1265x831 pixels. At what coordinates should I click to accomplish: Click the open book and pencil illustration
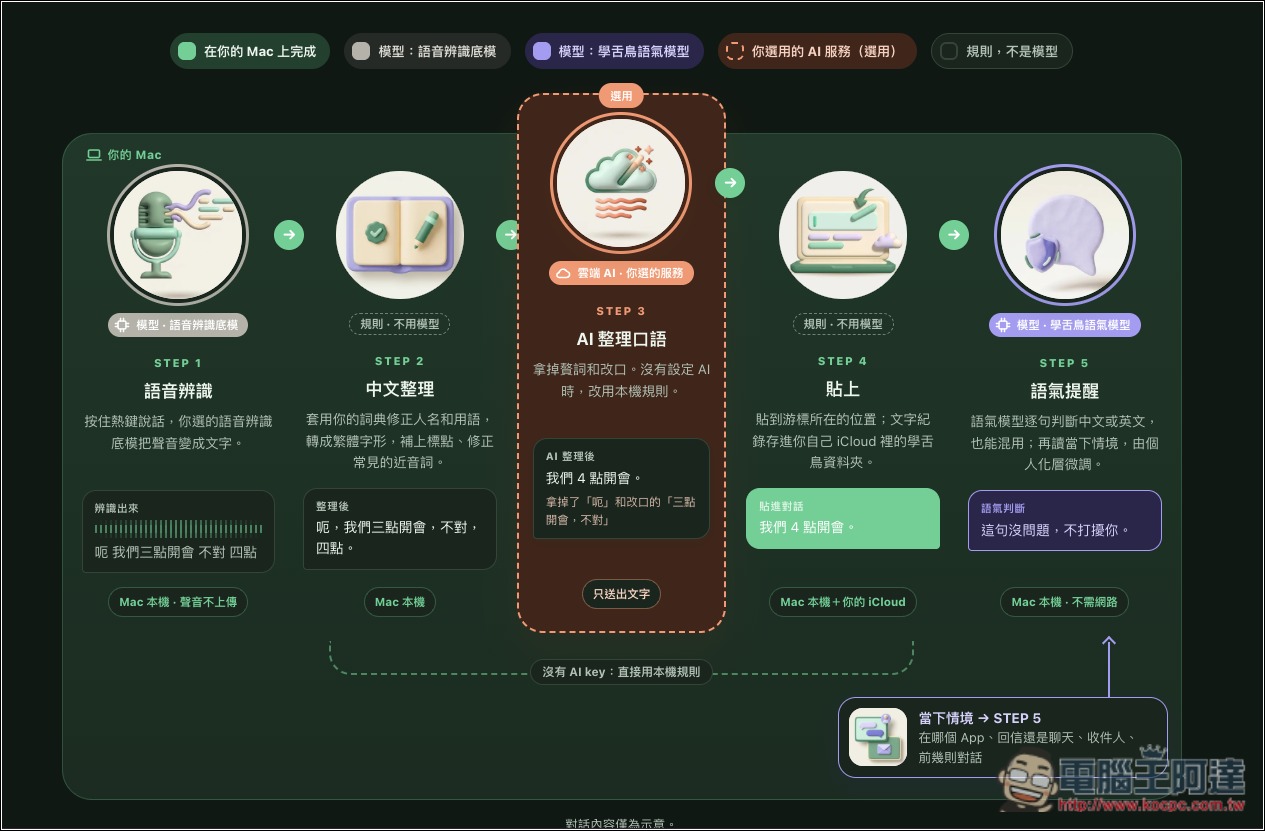(400, 235)
